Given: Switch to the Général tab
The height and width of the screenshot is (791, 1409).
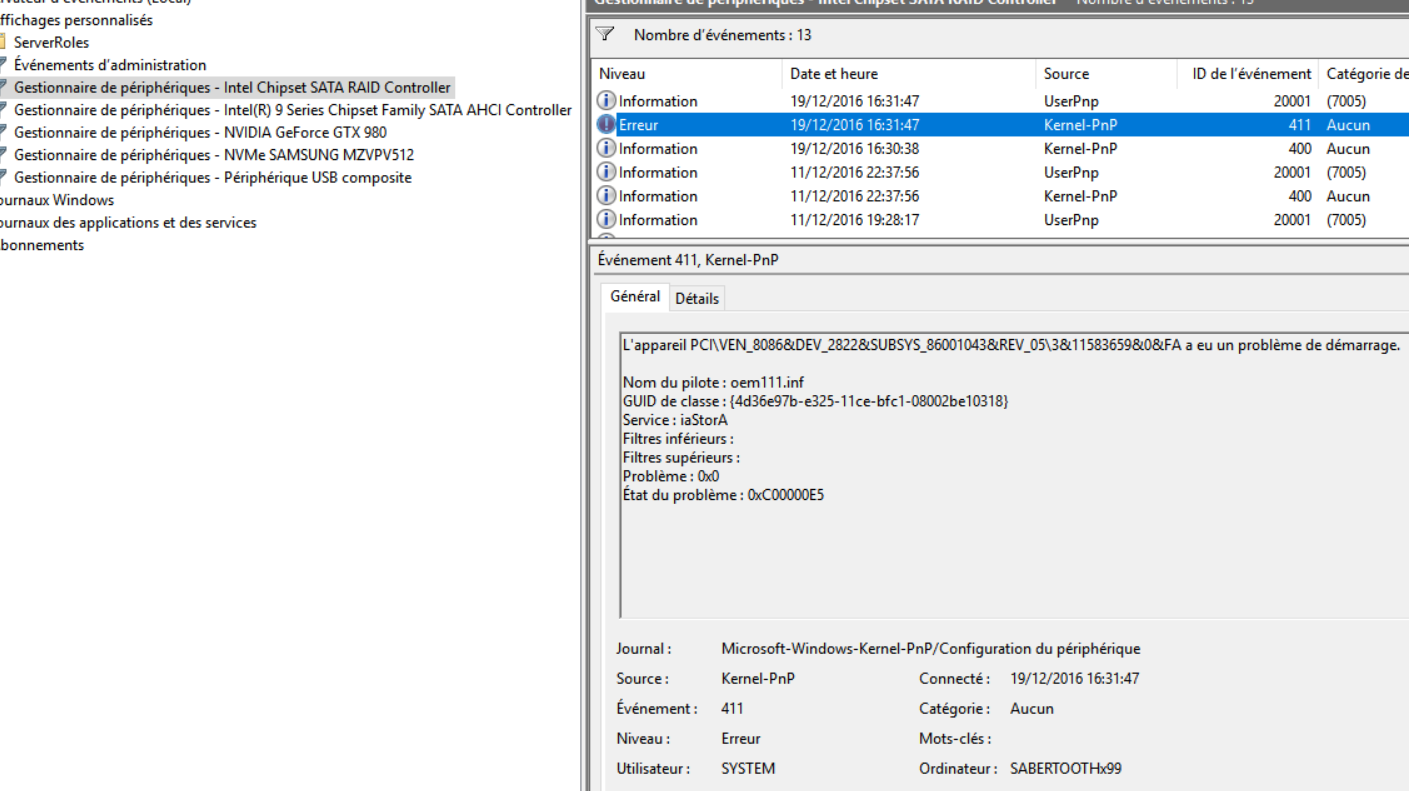Looking at the screenshot, I should point(635,297).
